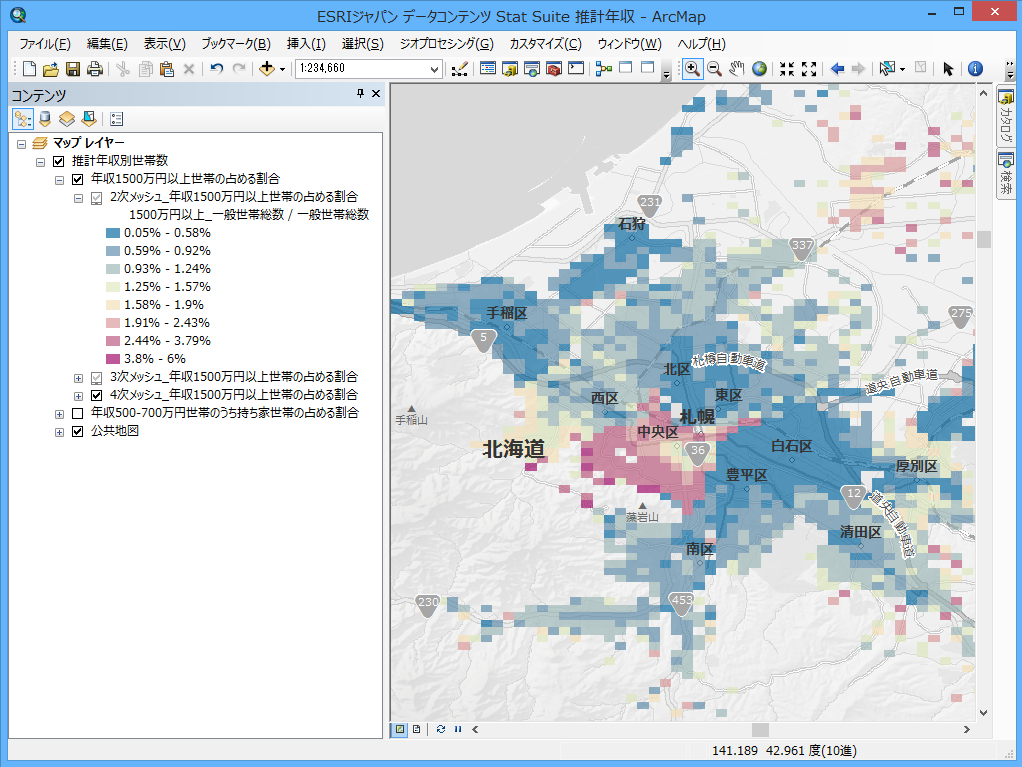Launch the ModelBuilder window

(x=604, y=68)
